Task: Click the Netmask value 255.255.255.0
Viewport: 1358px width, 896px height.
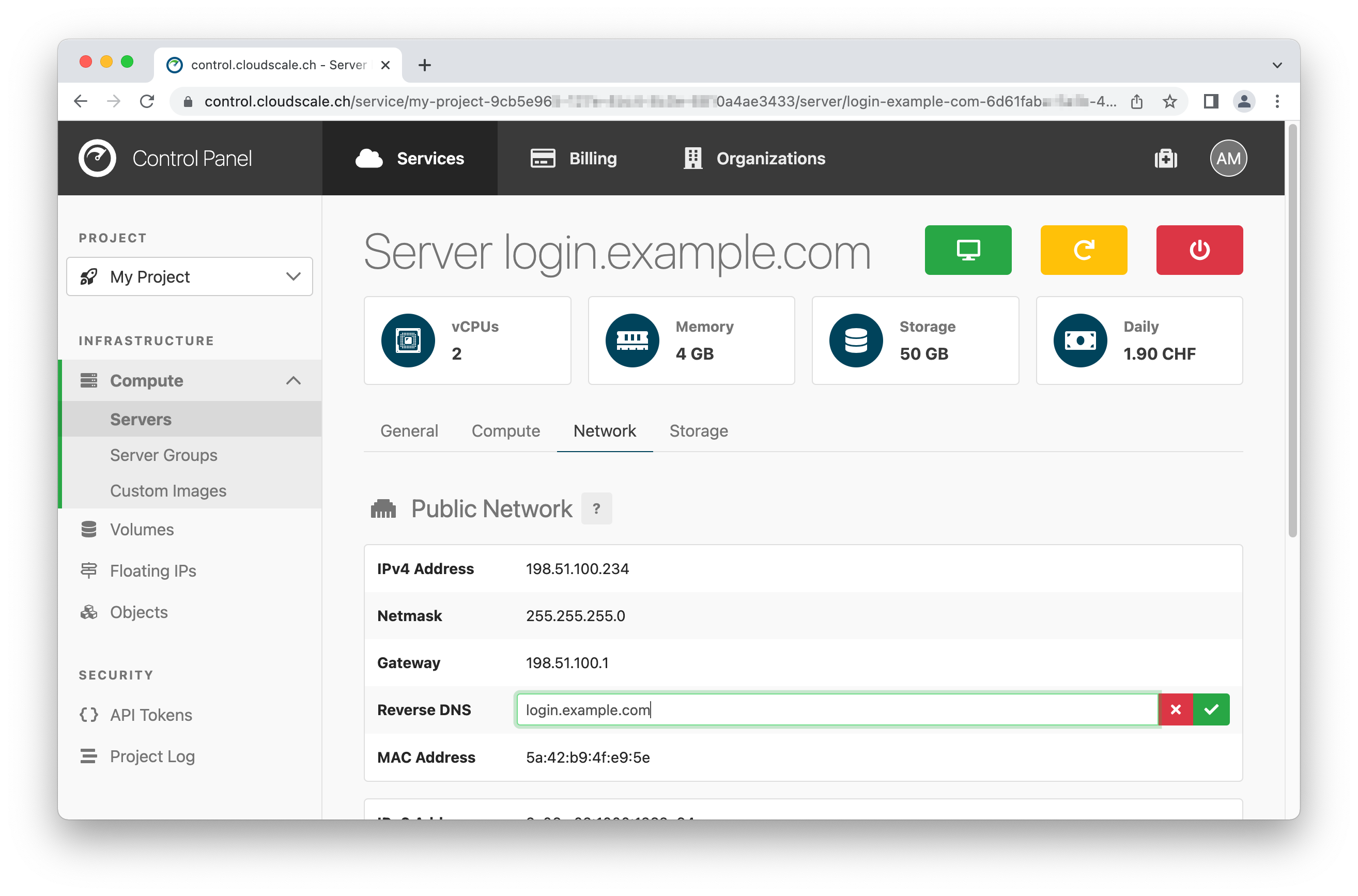Action: 575,615
